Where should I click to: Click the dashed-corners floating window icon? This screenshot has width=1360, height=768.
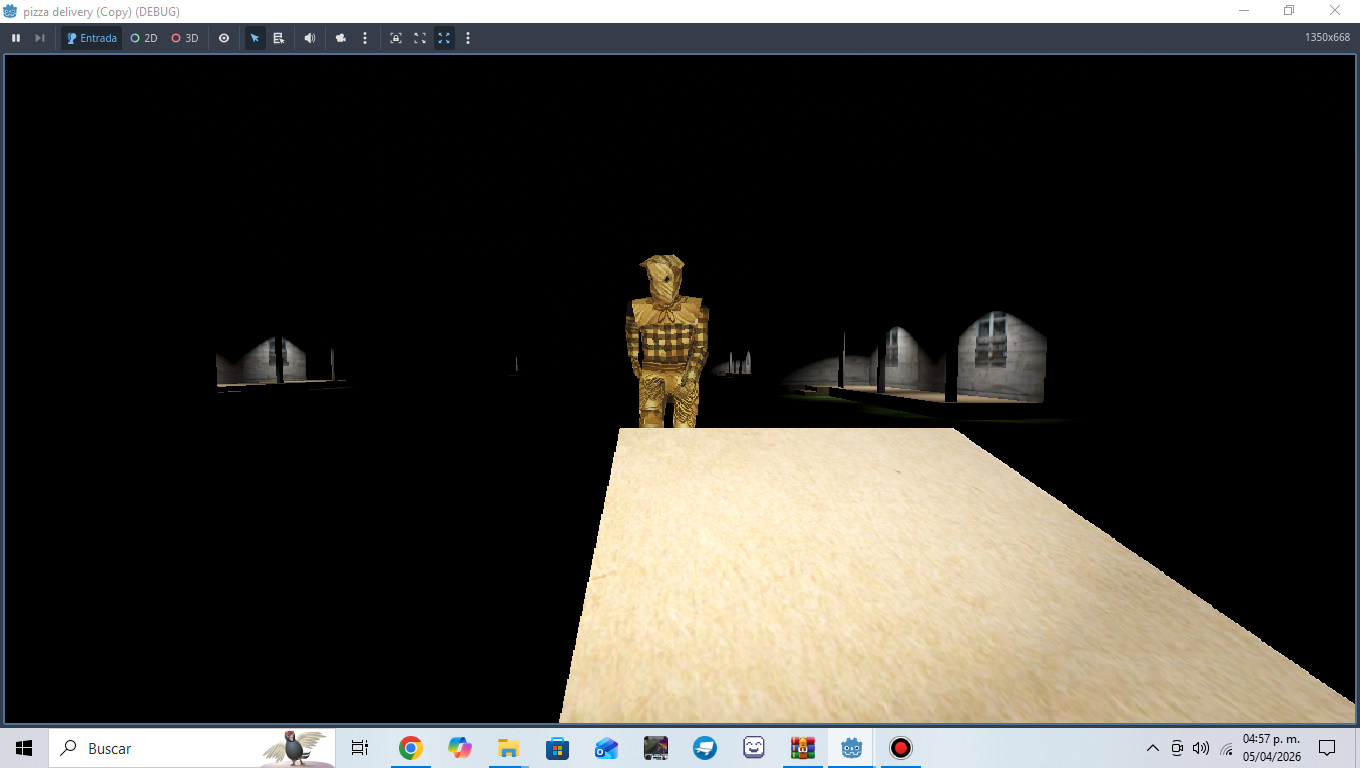pyautogui.click(x=420, y=38)
